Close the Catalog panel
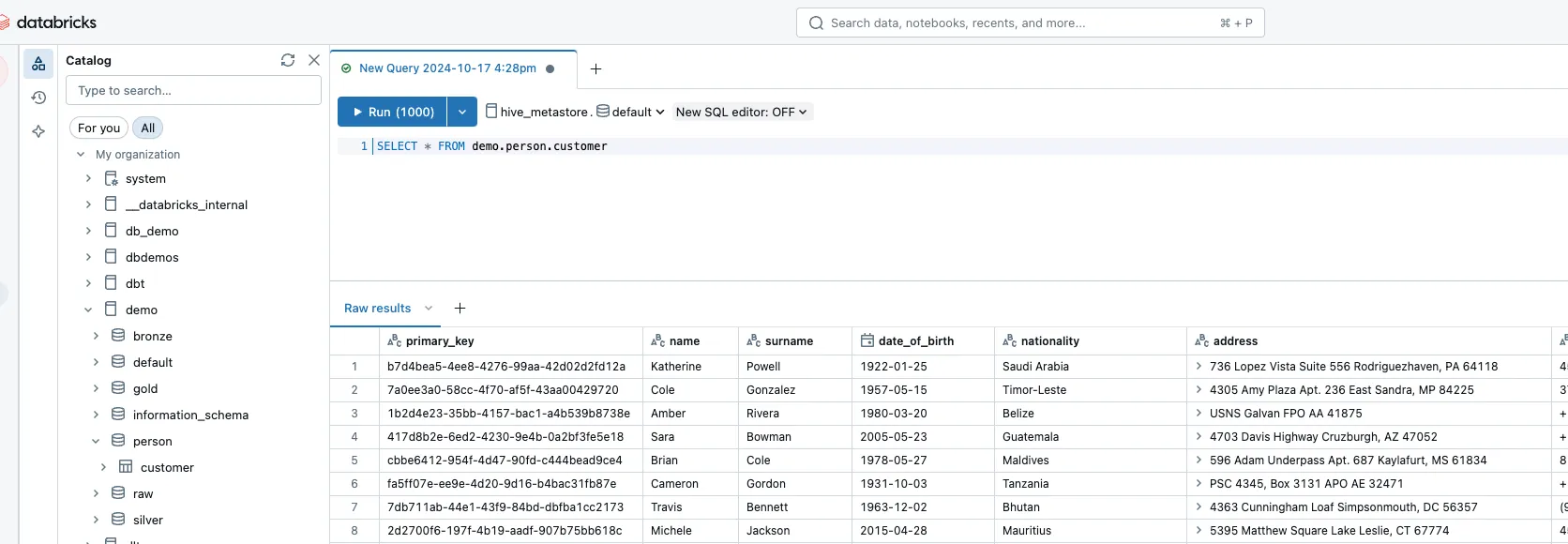This screenshot has width=1568, height=544. click(x=314, y=60)
